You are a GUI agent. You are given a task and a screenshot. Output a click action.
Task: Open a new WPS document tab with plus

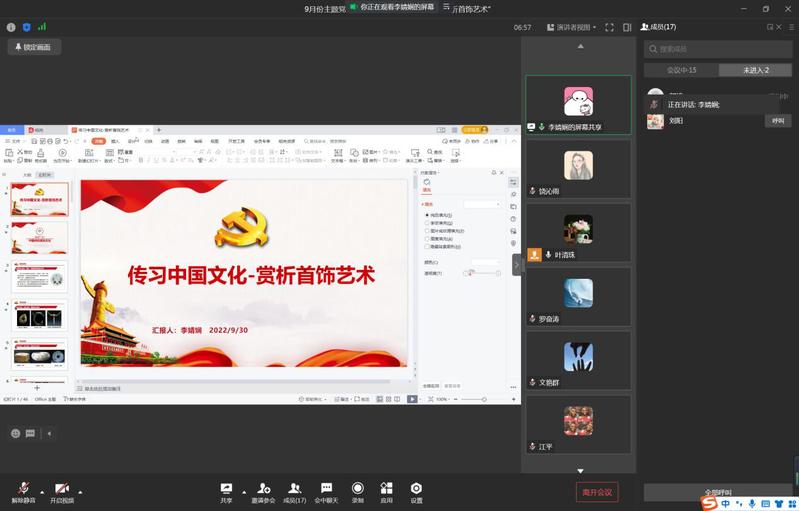pyautogui.click(x=158, y=130)
